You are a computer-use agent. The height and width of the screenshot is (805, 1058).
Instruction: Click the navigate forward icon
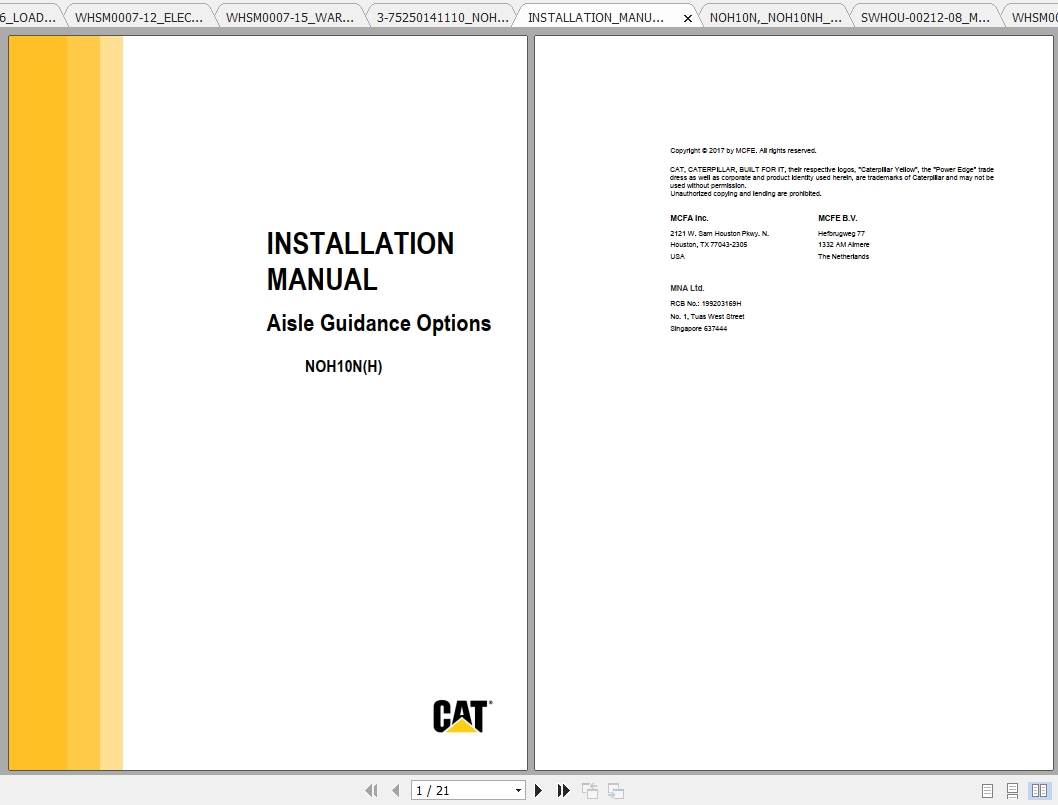(x=614, y=790)
